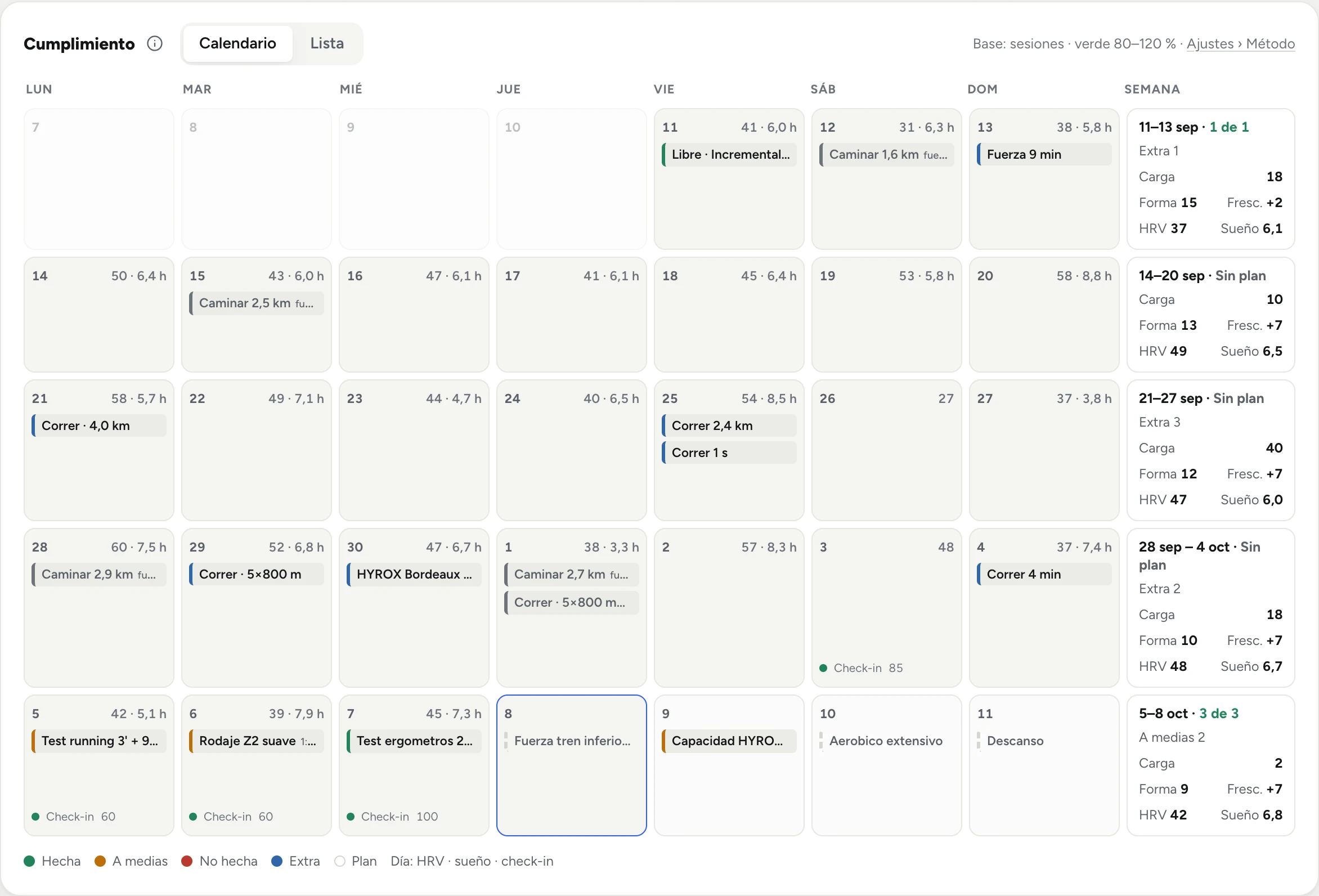Open the Correr 2,4 km session
This screenshot has width=1319, height=896.
[729, 426]
